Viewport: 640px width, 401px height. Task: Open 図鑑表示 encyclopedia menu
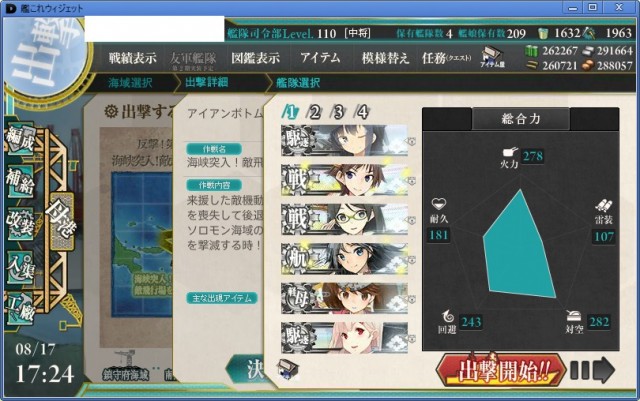(256, 58)
